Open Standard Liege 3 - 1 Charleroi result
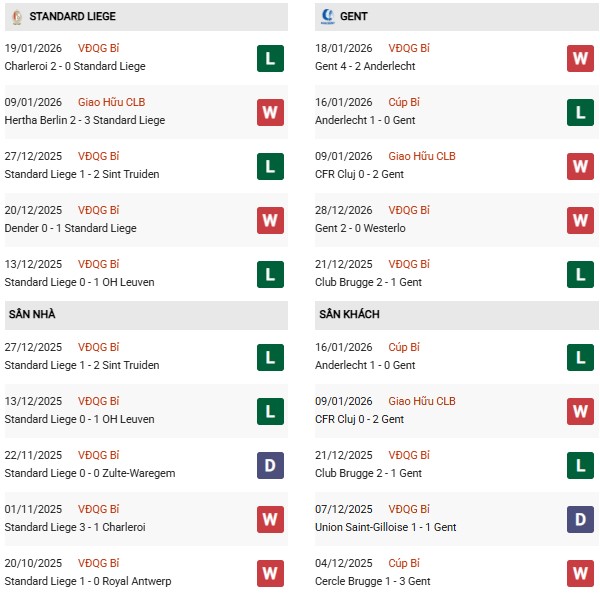Screen dimensions: 600x594 coord(77,527)
